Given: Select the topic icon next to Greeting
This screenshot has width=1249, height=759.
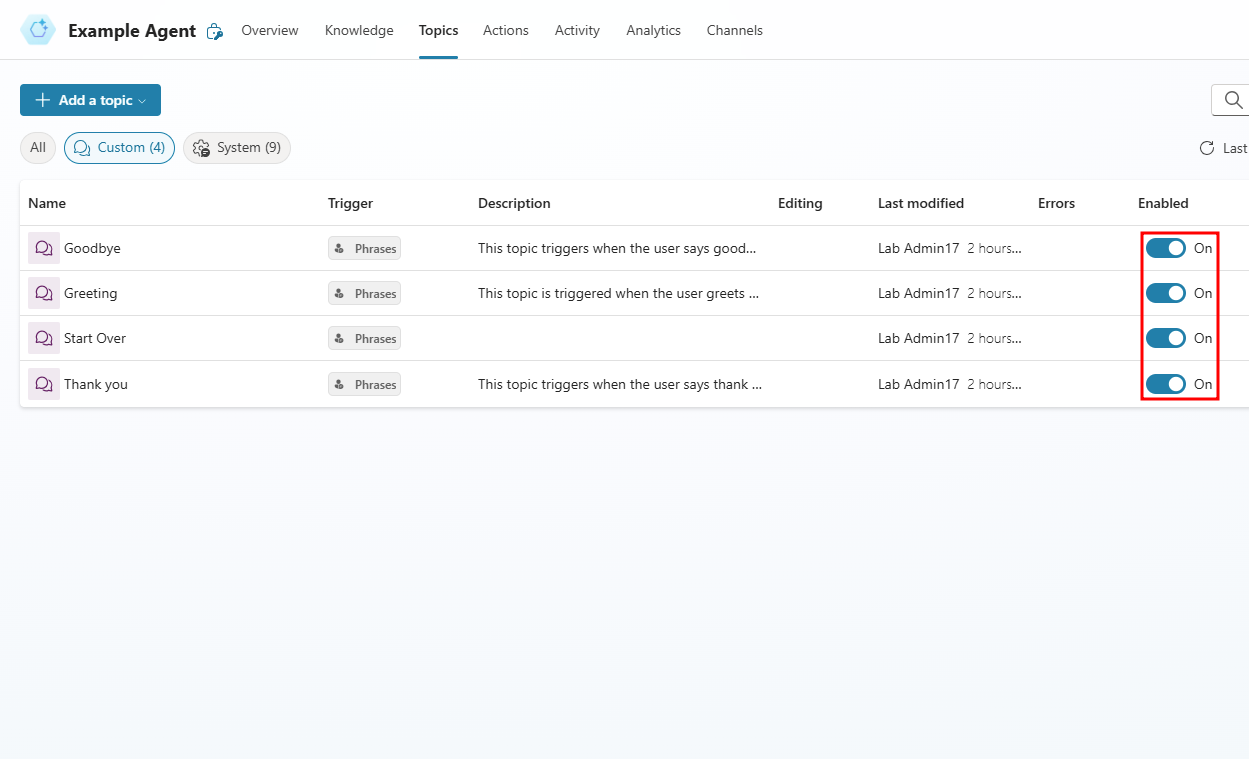Looking at the screenshot, I should coord(44,292).
